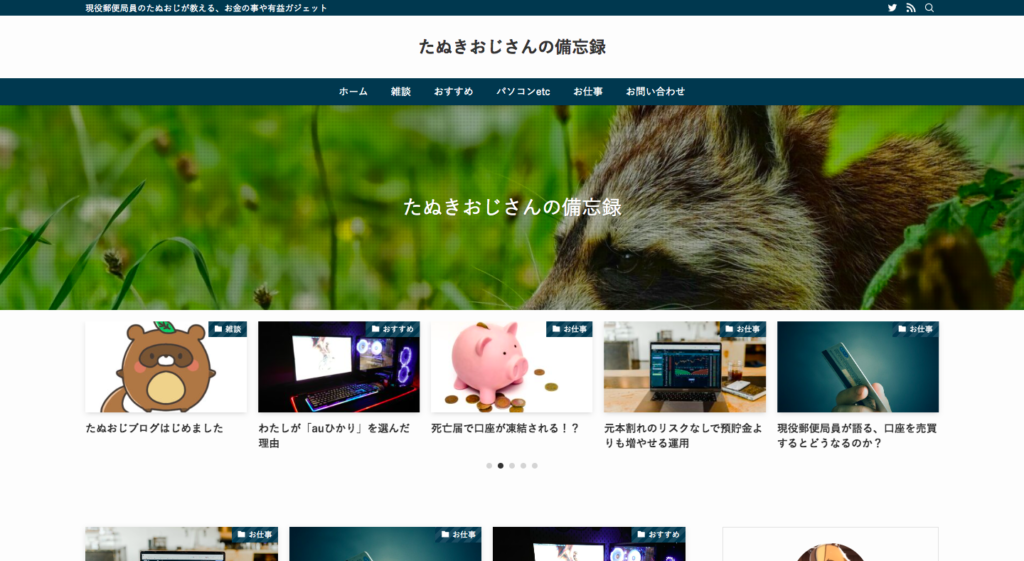
Task: Open the Twitter icon in top bar
Action: pyautogui.click(x=892, y=8)
